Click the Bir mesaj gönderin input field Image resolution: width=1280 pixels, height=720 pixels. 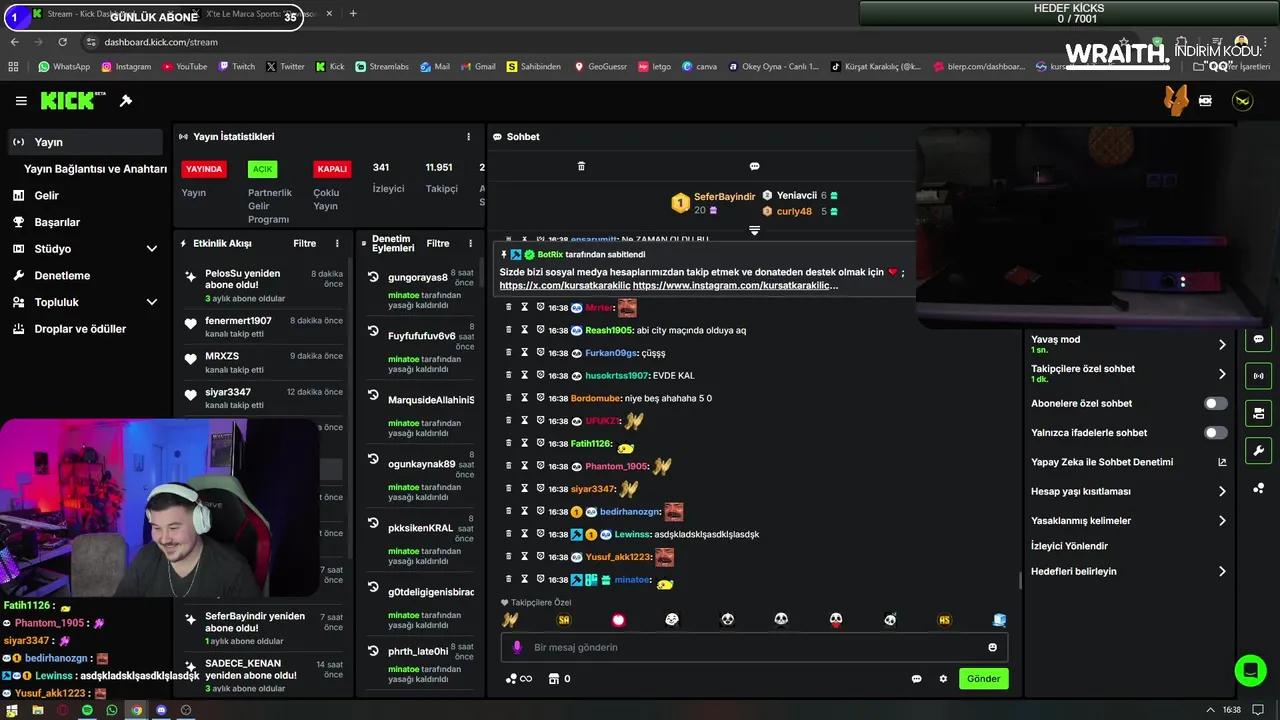click(754, 647)
